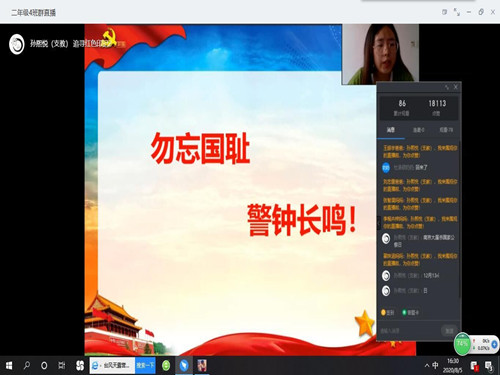This screenshot has height=375, width=500.
Task: Click the 搜索一下 search button
Action: (145, 366)
